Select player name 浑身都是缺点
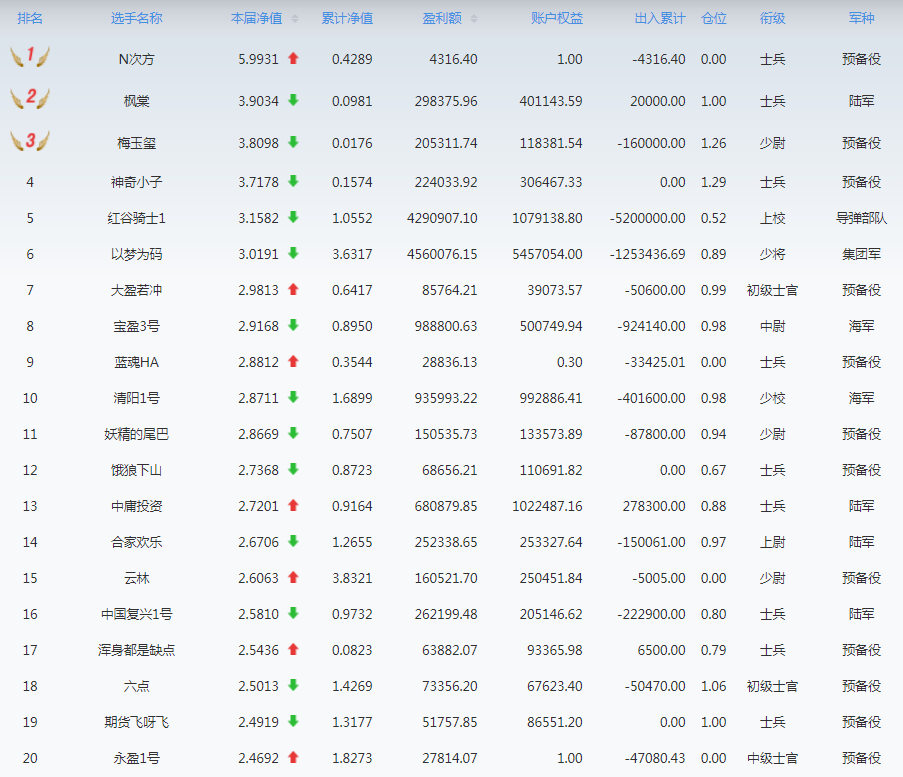 coord(136,650)
